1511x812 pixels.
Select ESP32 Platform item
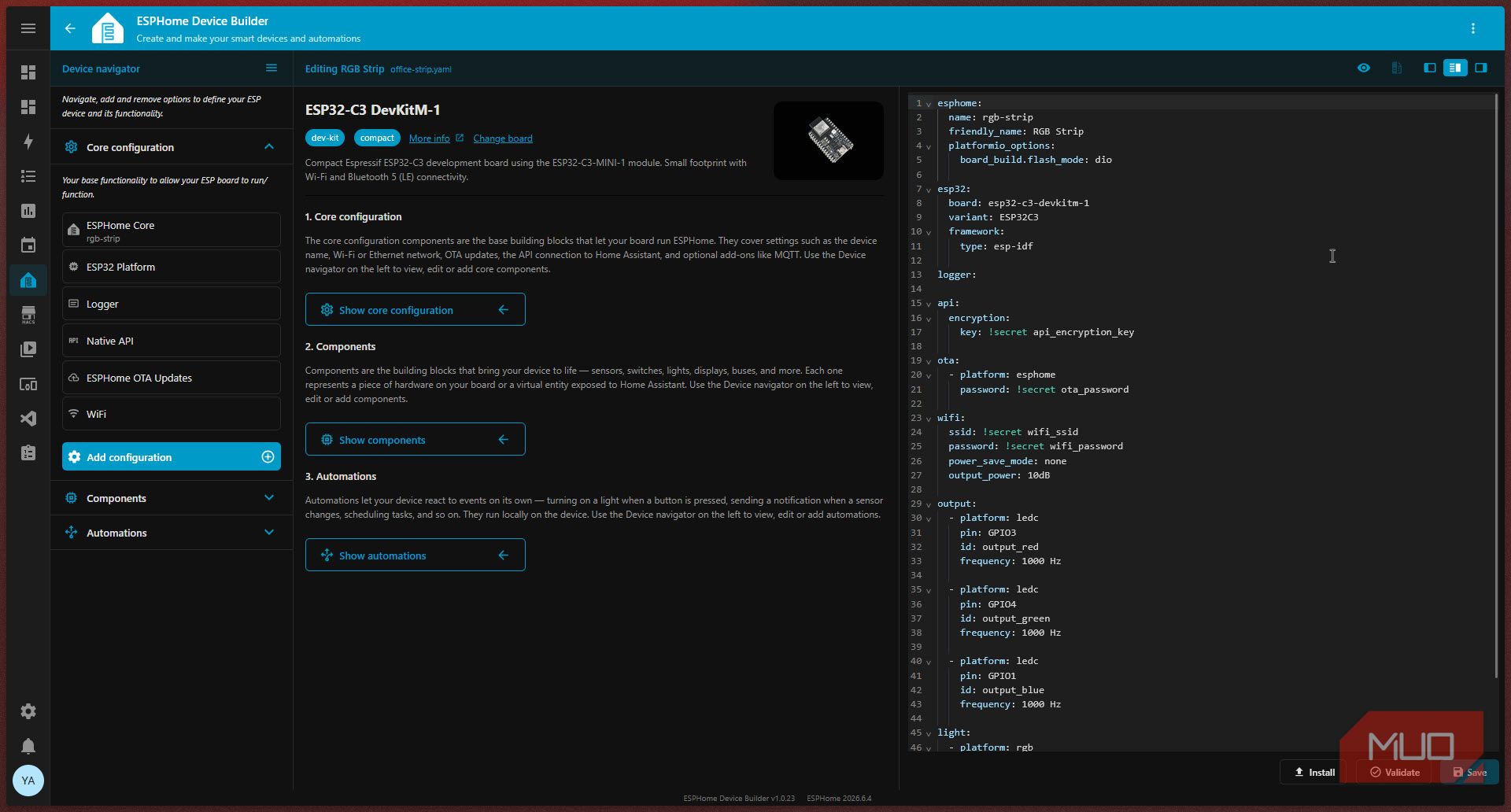(172, 267)
